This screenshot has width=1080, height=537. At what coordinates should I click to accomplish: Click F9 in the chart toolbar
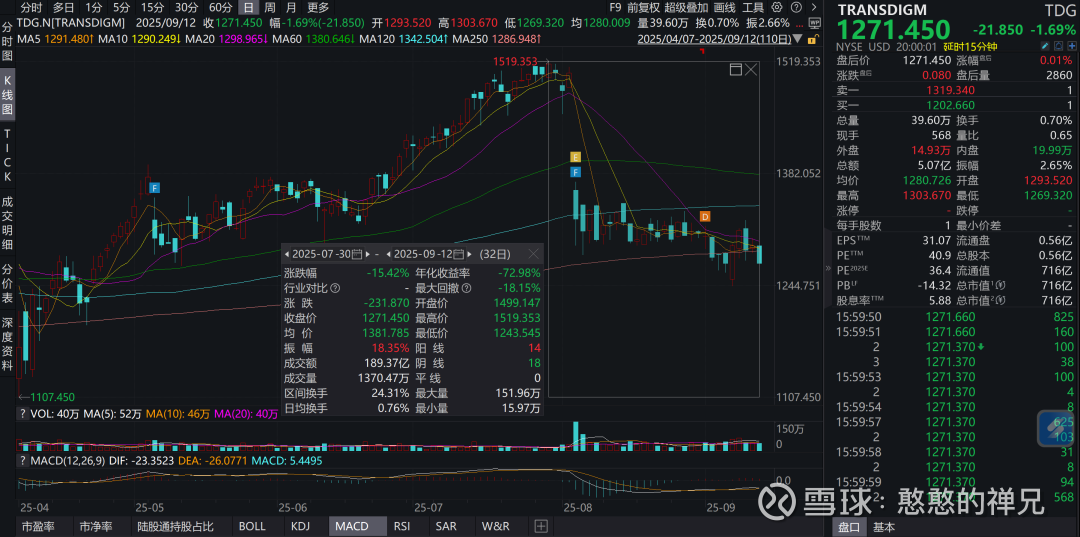click(x=617, y=8)
